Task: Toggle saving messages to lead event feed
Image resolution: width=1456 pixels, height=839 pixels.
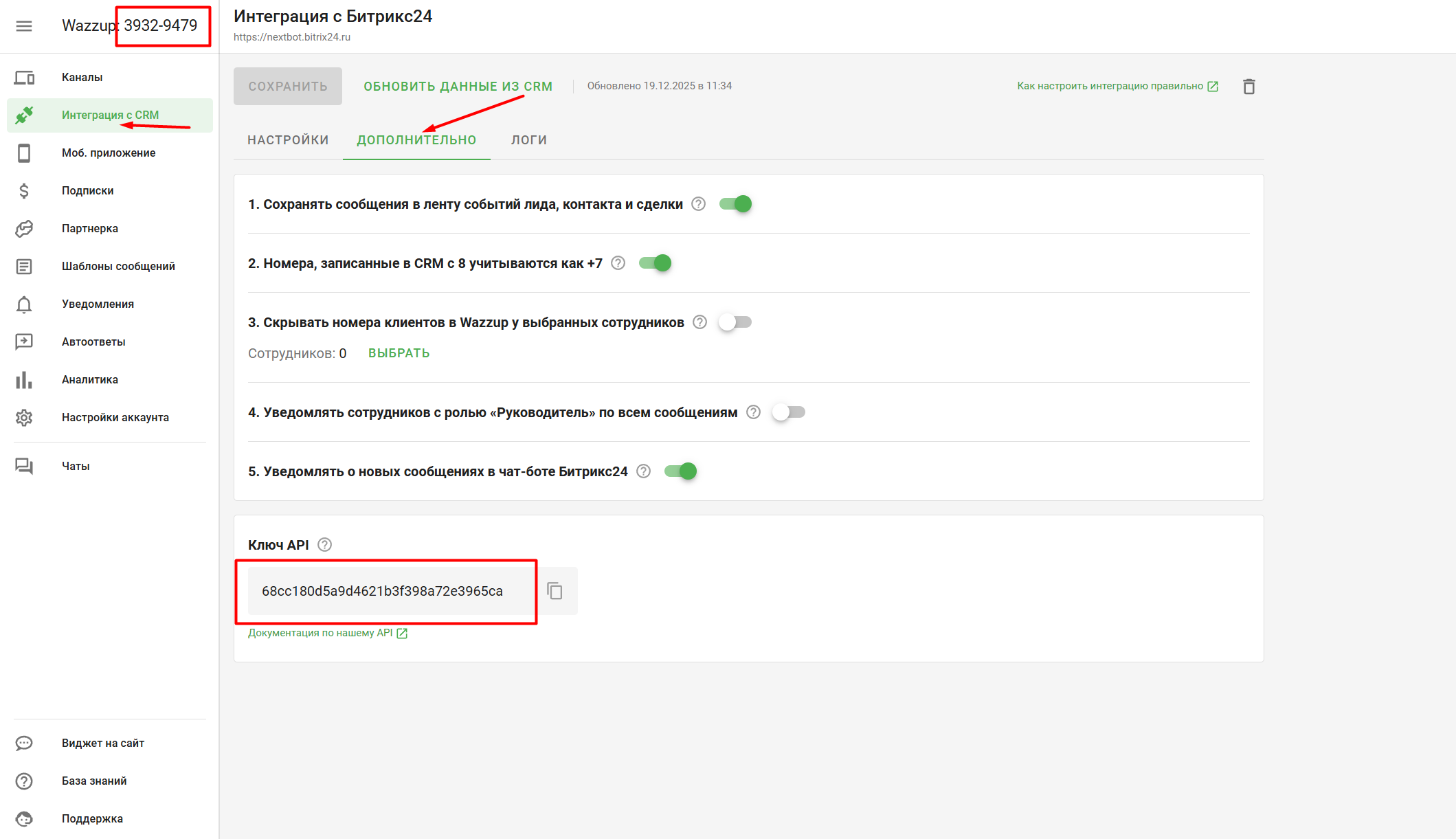Action: [735, 204]
